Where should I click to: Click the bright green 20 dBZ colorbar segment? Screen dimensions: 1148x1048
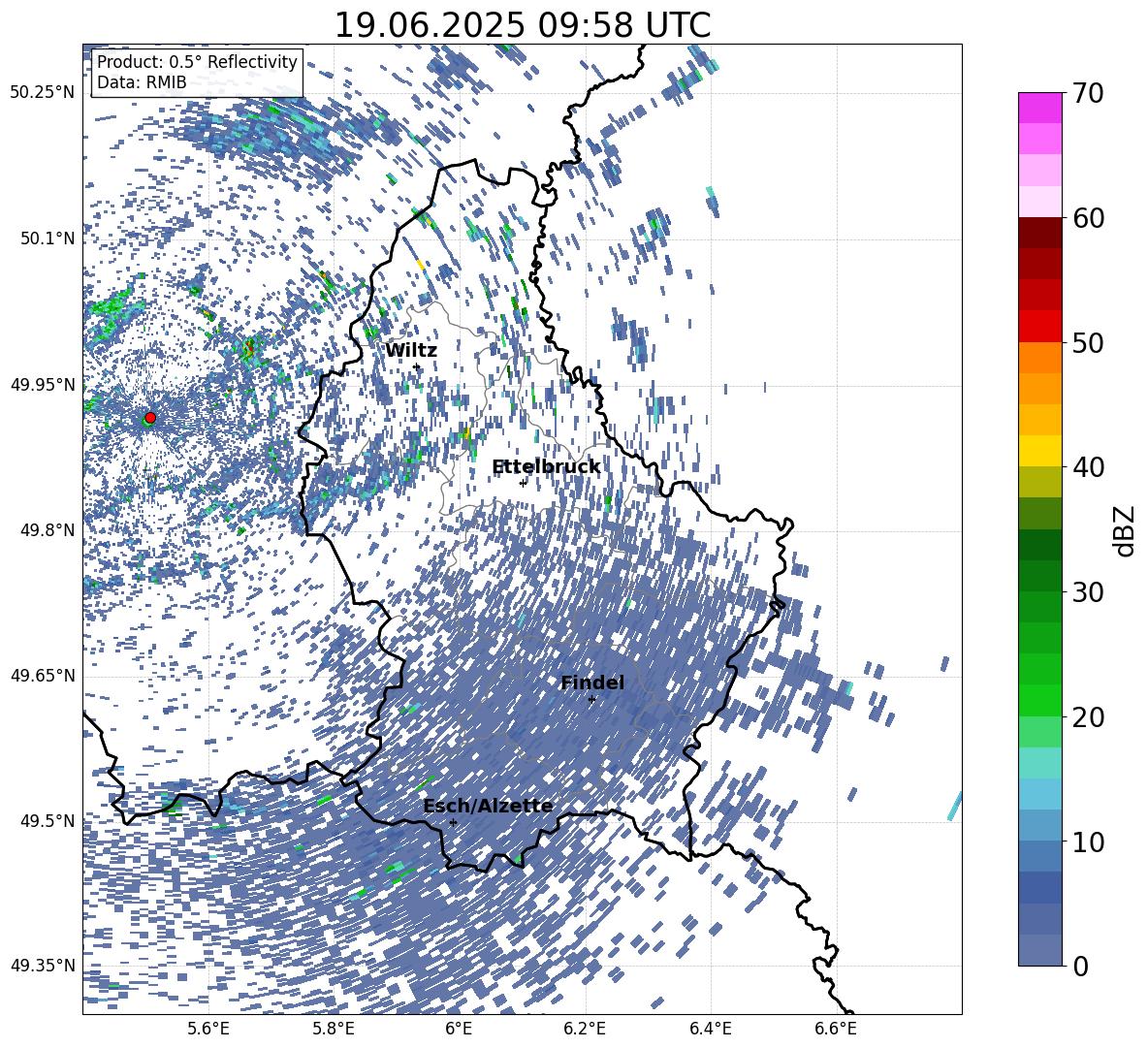coord(1040,700)
